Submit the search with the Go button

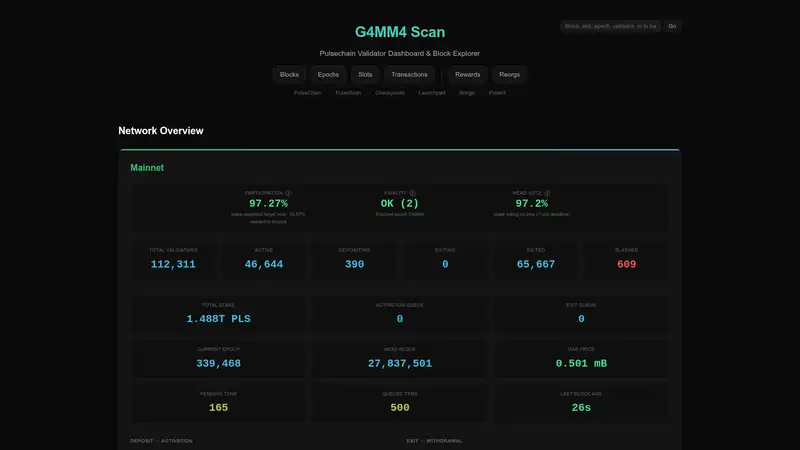point(672,26)
